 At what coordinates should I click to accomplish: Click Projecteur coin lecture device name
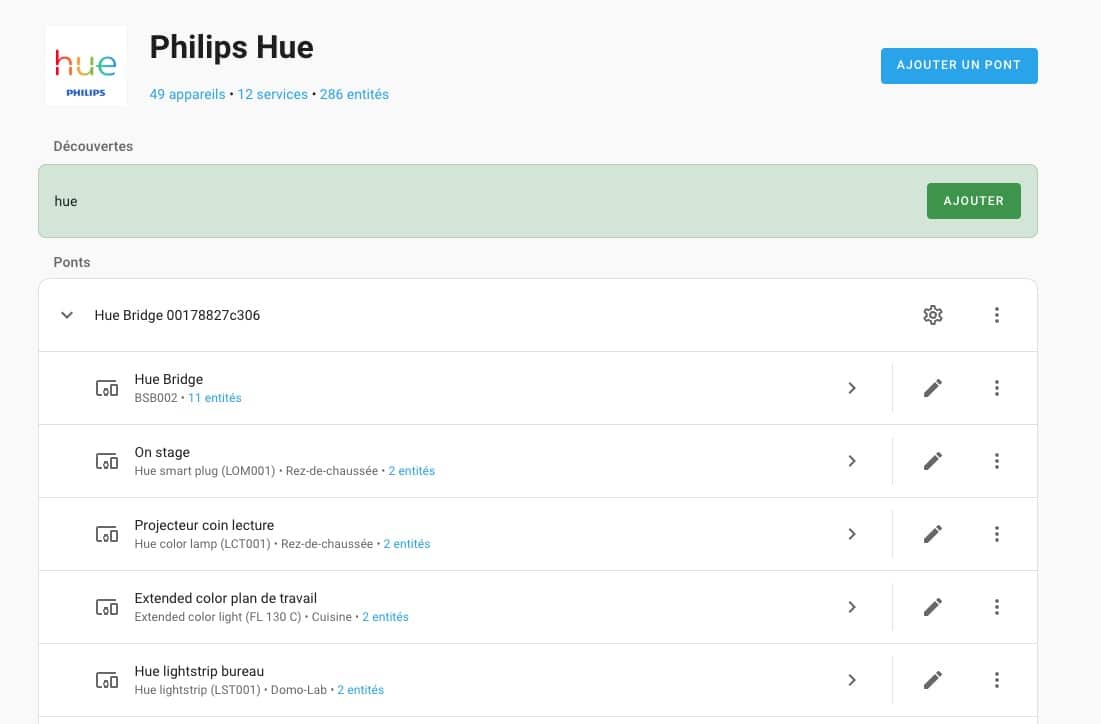click(204, 525)
